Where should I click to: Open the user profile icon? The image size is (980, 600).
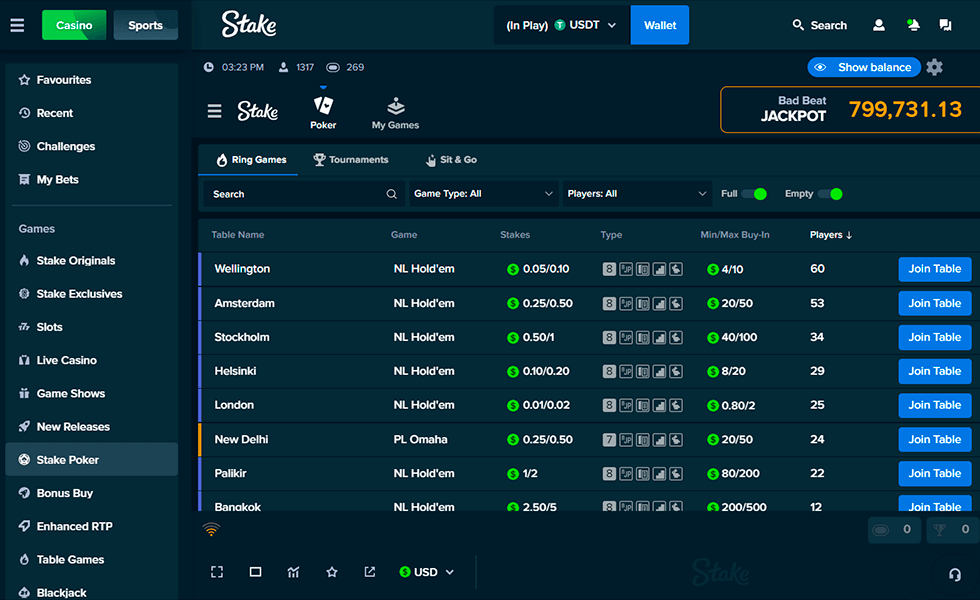[x=879, y=25]
